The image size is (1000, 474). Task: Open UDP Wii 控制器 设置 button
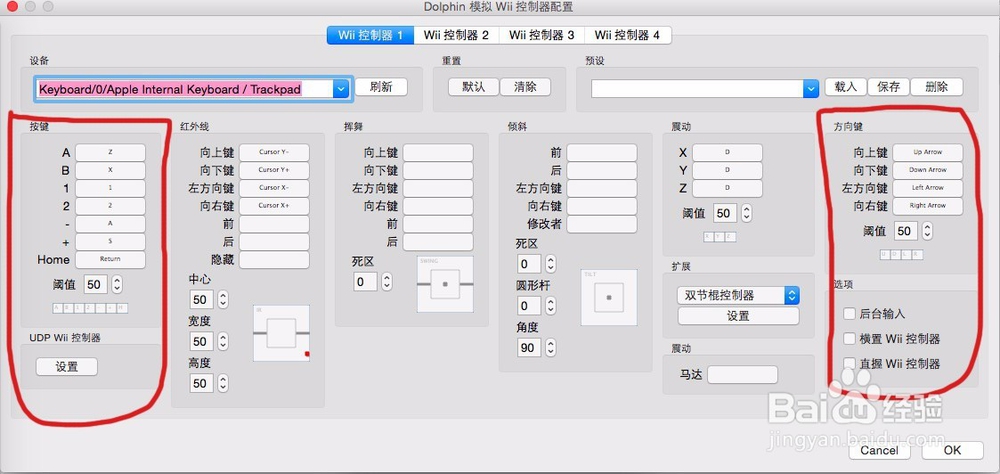[x=67, y=366]
